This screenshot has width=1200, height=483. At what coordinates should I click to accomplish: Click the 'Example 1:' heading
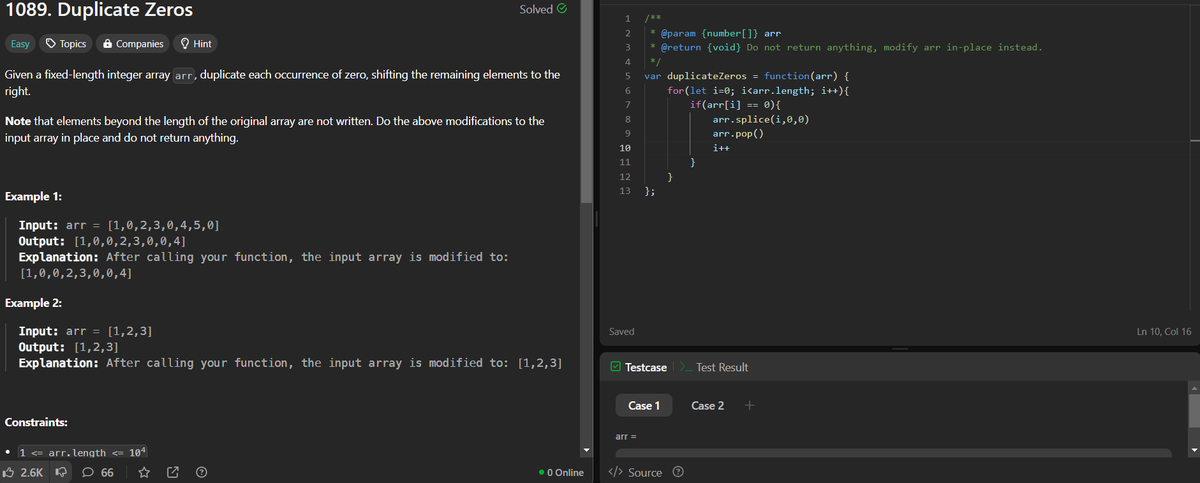pyautogui.click(x=34, y=195)
